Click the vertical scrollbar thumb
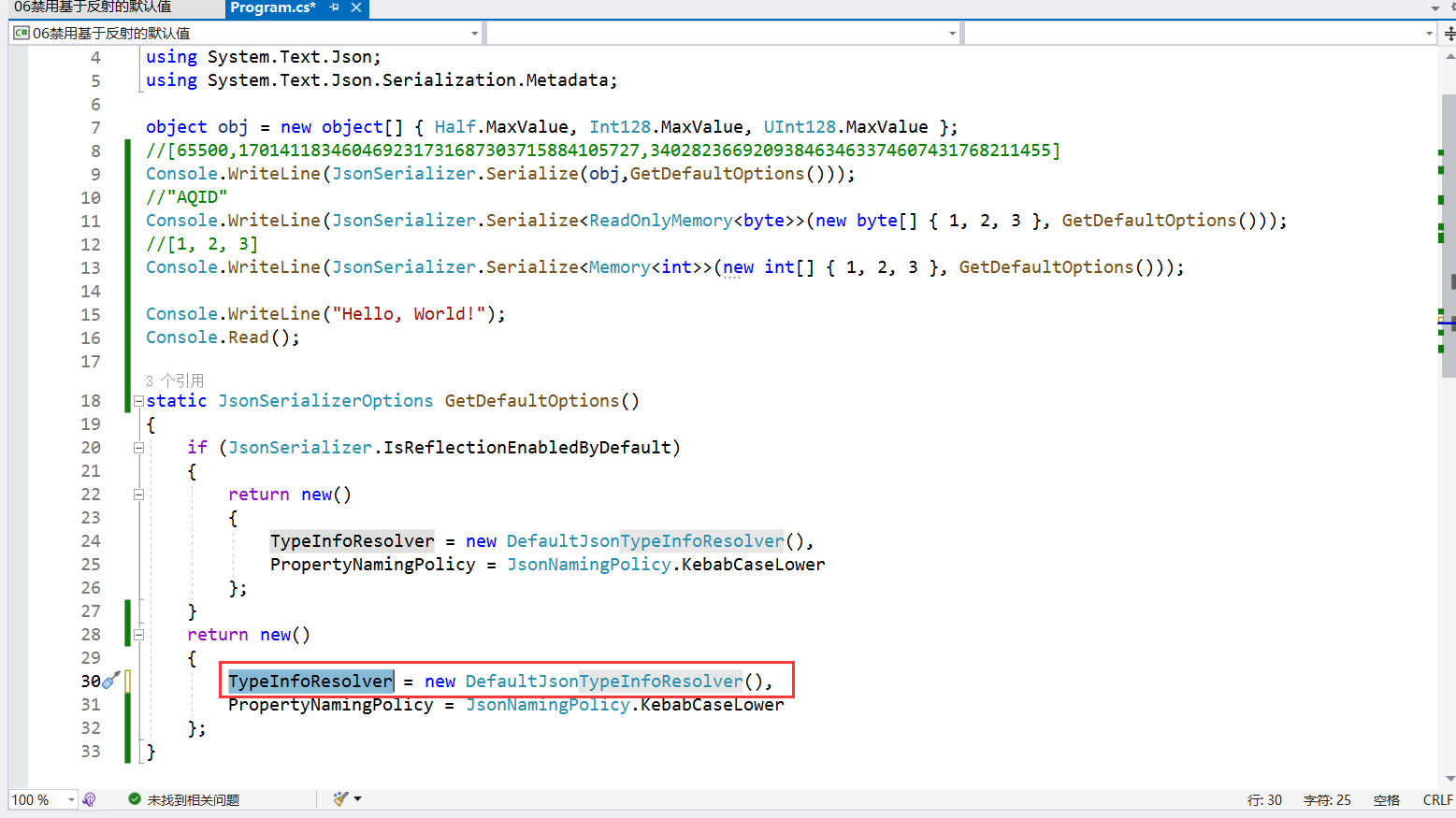The width and height of the screenshot is (1456, 818). [1449, 235]
